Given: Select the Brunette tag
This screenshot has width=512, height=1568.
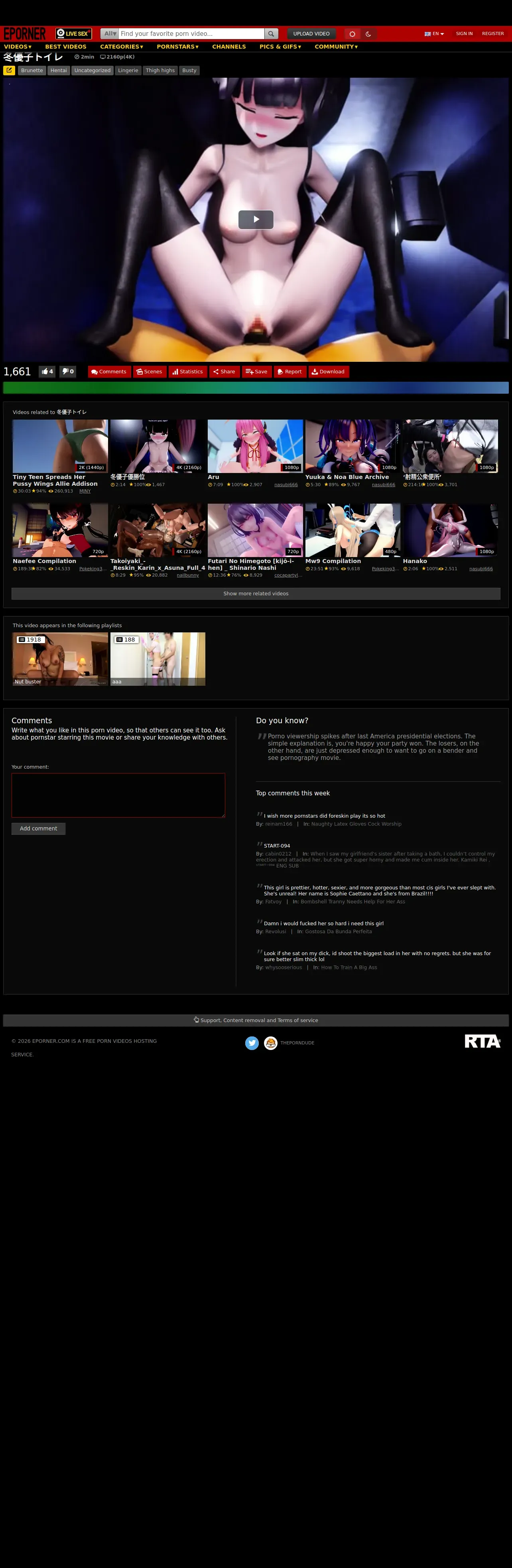Looking at the screenshot, I should tap(32, 71).
